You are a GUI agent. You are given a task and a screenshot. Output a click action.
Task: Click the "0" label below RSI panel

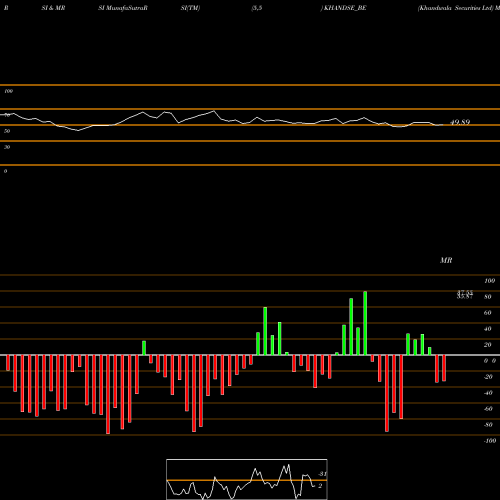point(6,171)
